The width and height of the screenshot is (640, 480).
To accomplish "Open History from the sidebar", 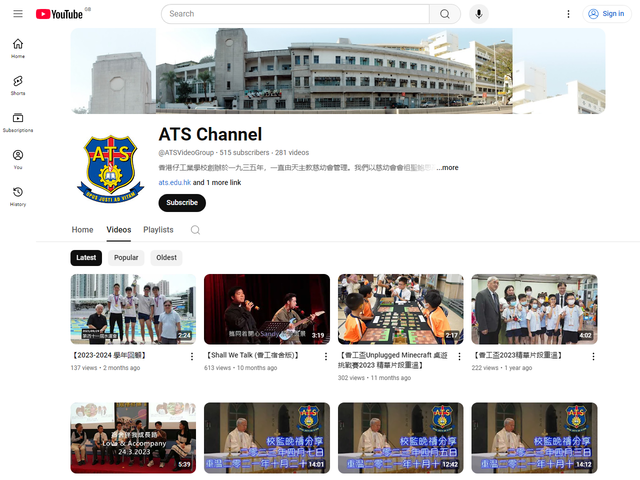I will coord(18,196).
